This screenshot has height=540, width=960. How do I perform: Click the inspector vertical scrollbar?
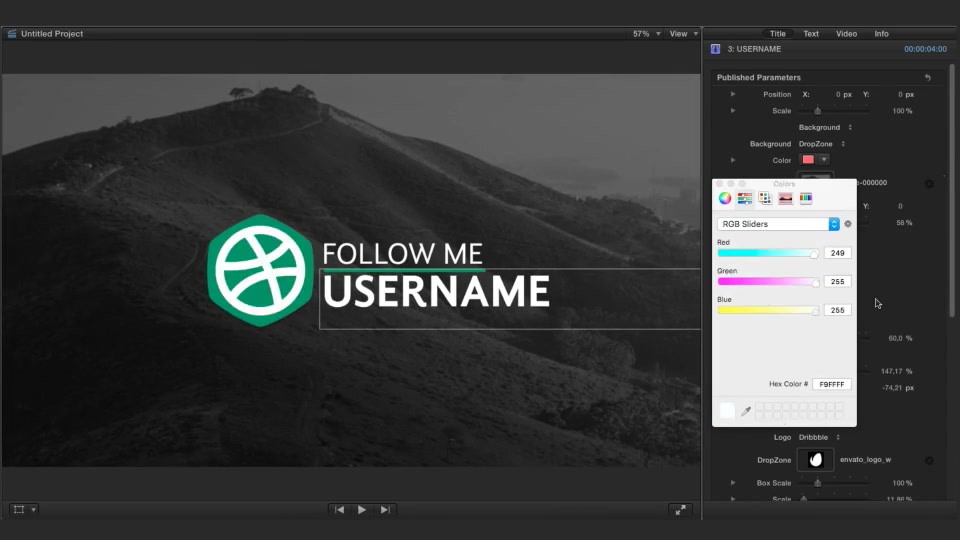tap(952, 190)
